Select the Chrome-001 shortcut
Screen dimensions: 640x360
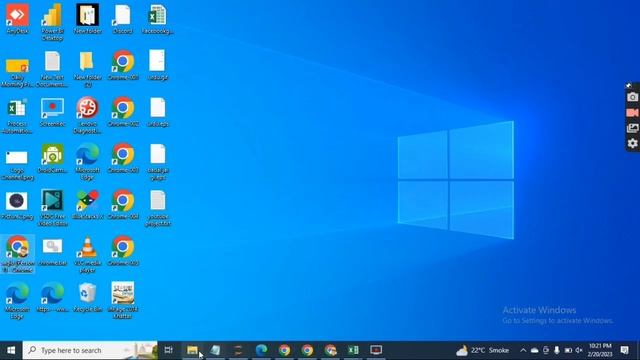122,65
